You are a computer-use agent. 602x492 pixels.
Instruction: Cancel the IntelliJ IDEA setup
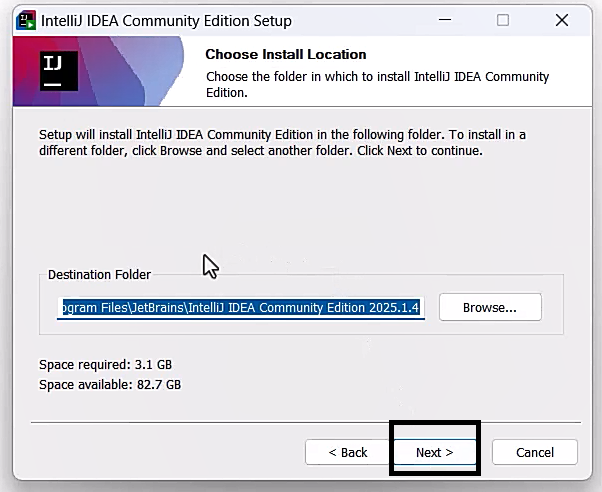coord(535,452)
